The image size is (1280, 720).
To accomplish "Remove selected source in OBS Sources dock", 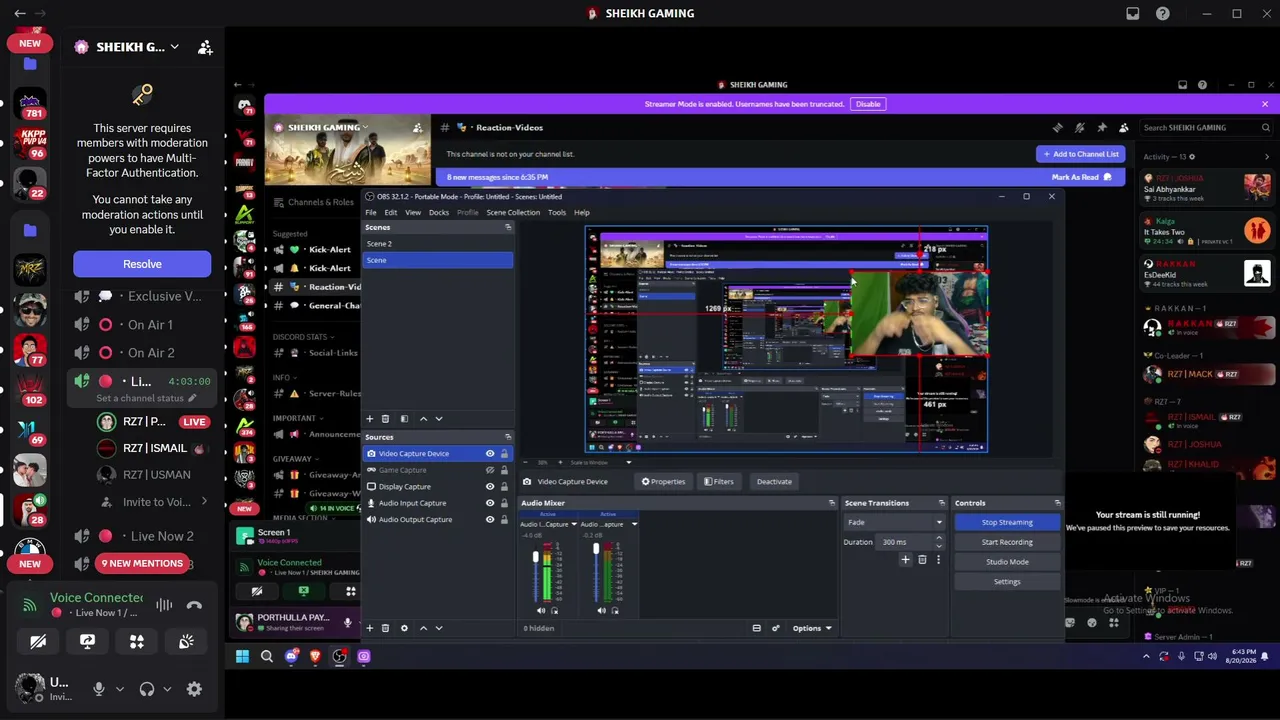I will click(386, 628).
